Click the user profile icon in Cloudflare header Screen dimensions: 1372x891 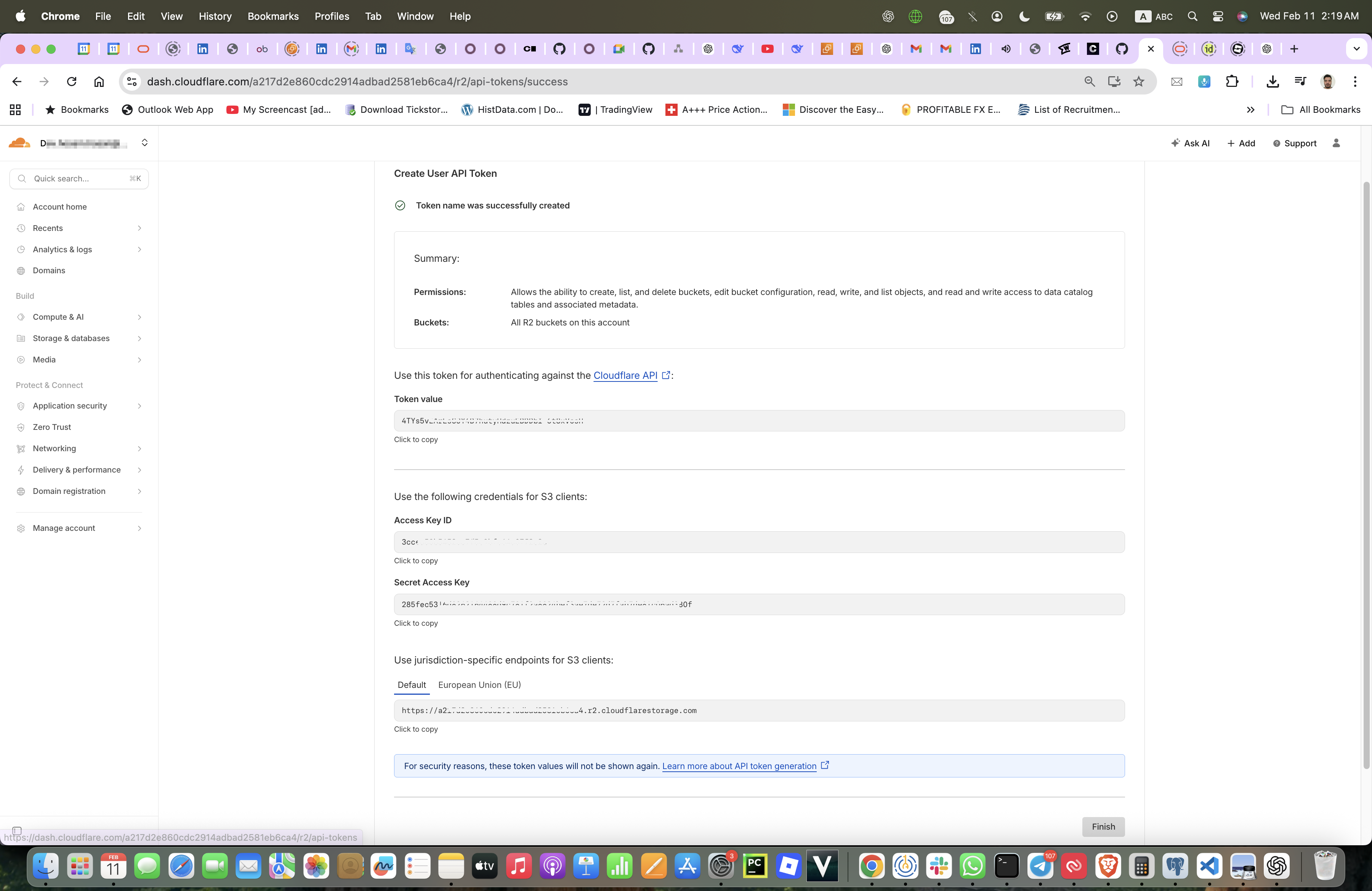1336,143
